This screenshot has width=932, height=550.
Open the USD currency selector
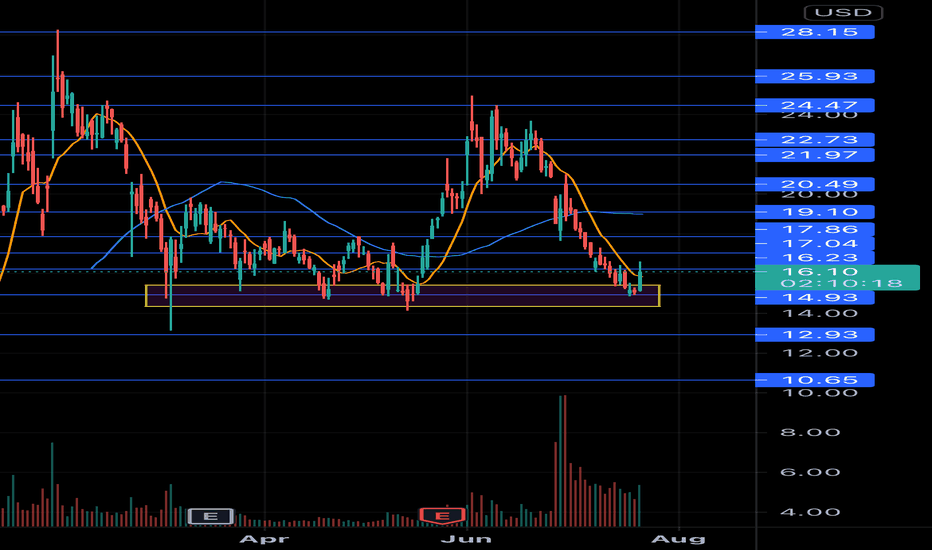click(x=843, y=12)
